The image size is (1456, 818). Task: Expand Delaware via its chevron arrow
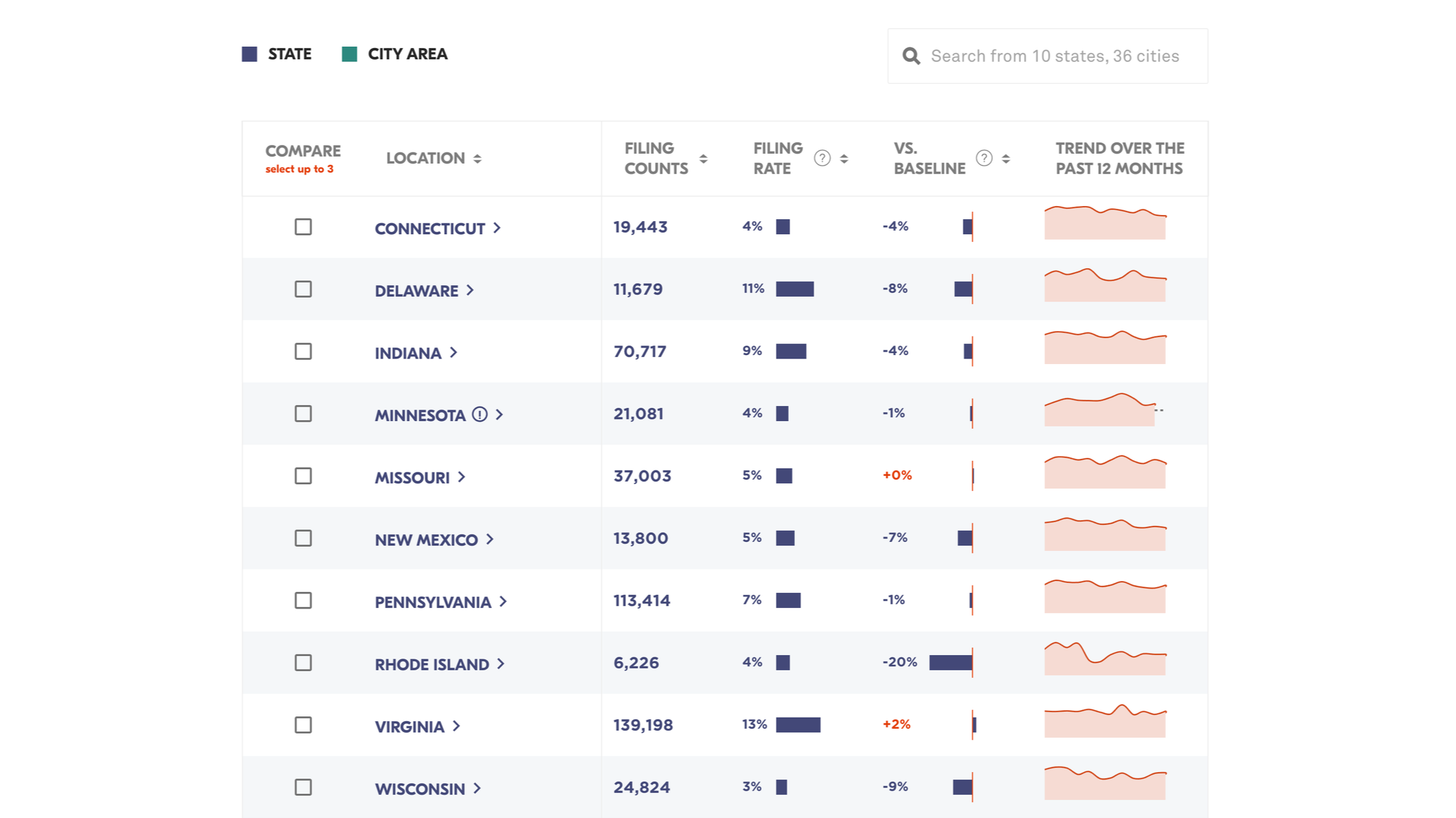470,291
